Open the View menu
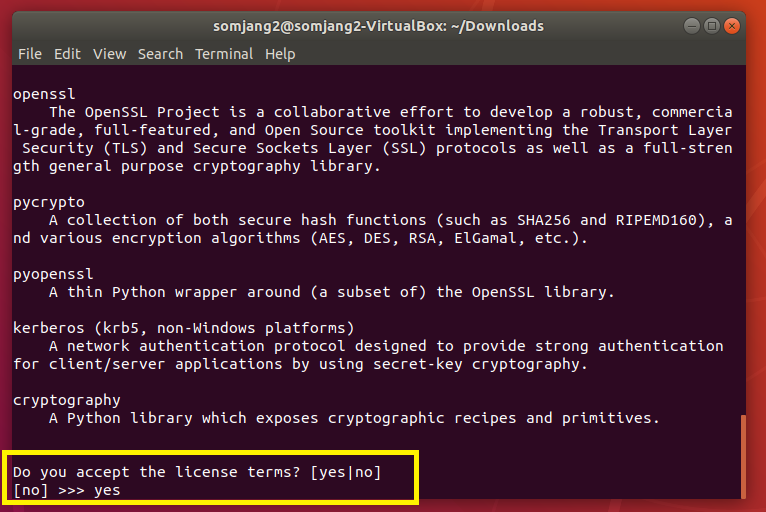Image resolution: width=766 pixels, height=512 pixels. 109,54
